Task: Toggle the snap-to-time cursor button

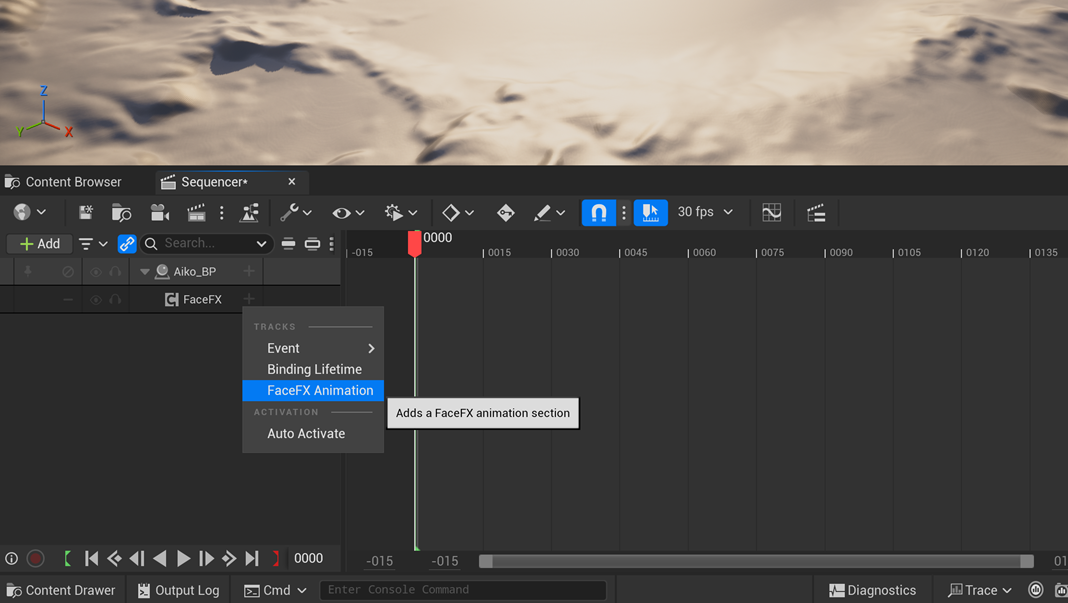Action: pyautogui.click(x=650, y=213)
